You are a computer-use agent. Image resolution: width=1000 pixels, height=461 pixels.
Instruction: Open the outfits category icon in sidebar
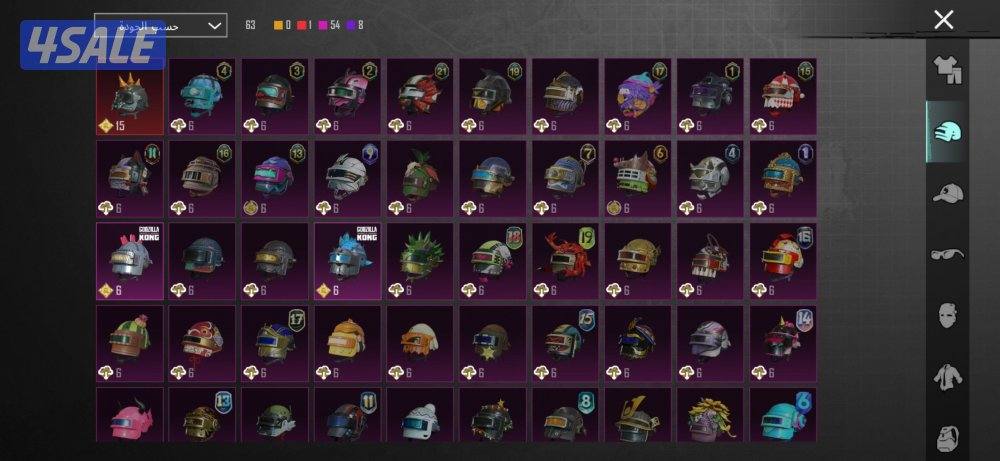(947, 71)
